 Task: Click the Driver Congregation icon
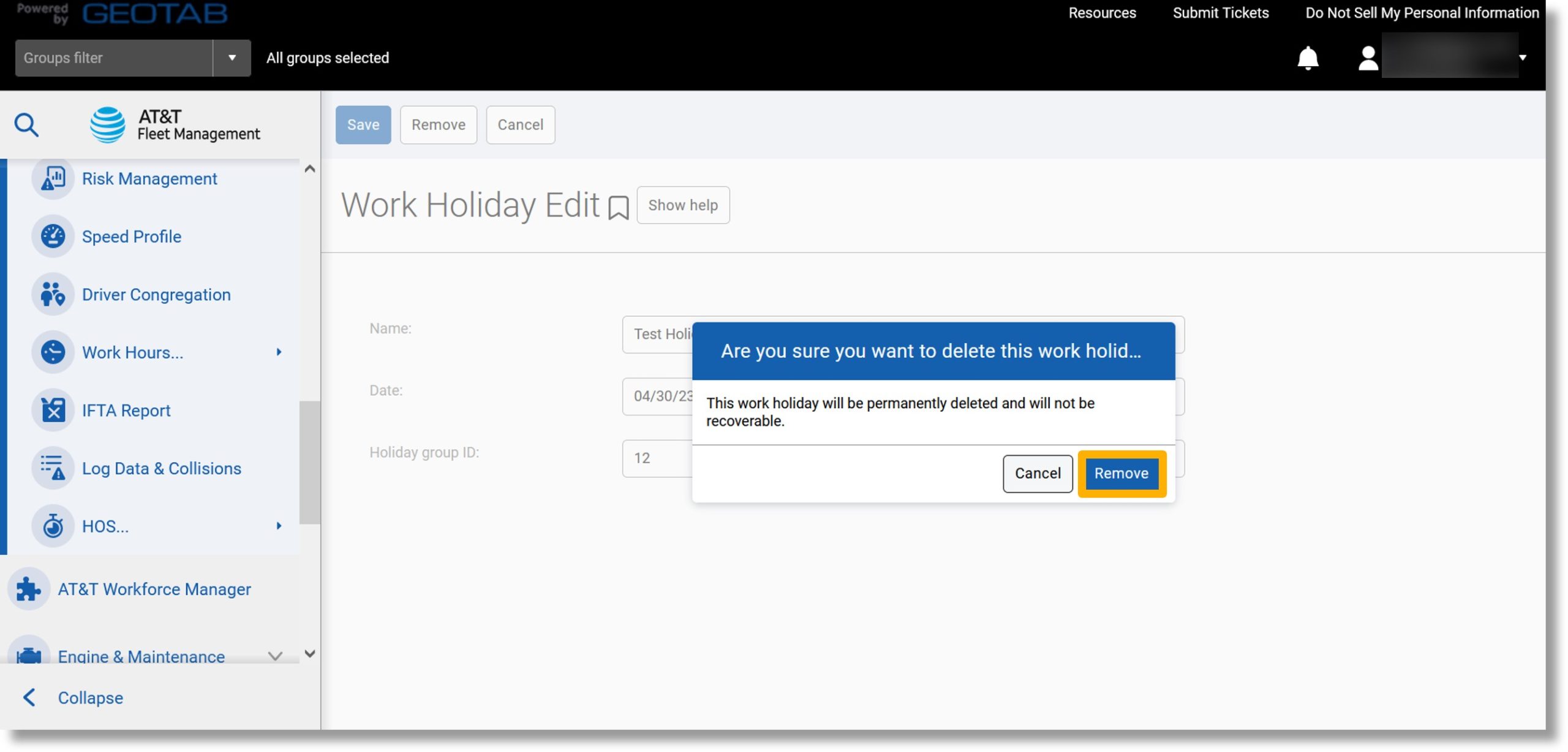coord(53,294)
